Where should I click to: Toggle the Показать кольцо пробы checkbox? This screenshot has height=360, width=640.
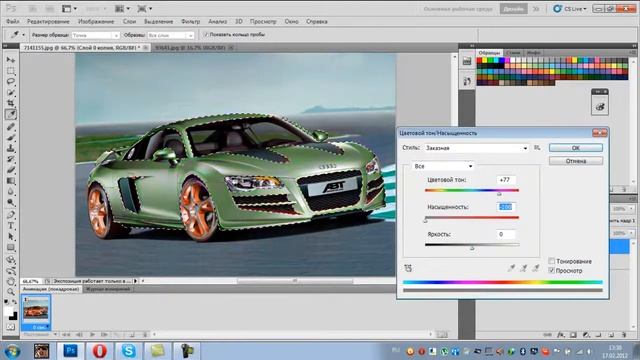point(206,35)
